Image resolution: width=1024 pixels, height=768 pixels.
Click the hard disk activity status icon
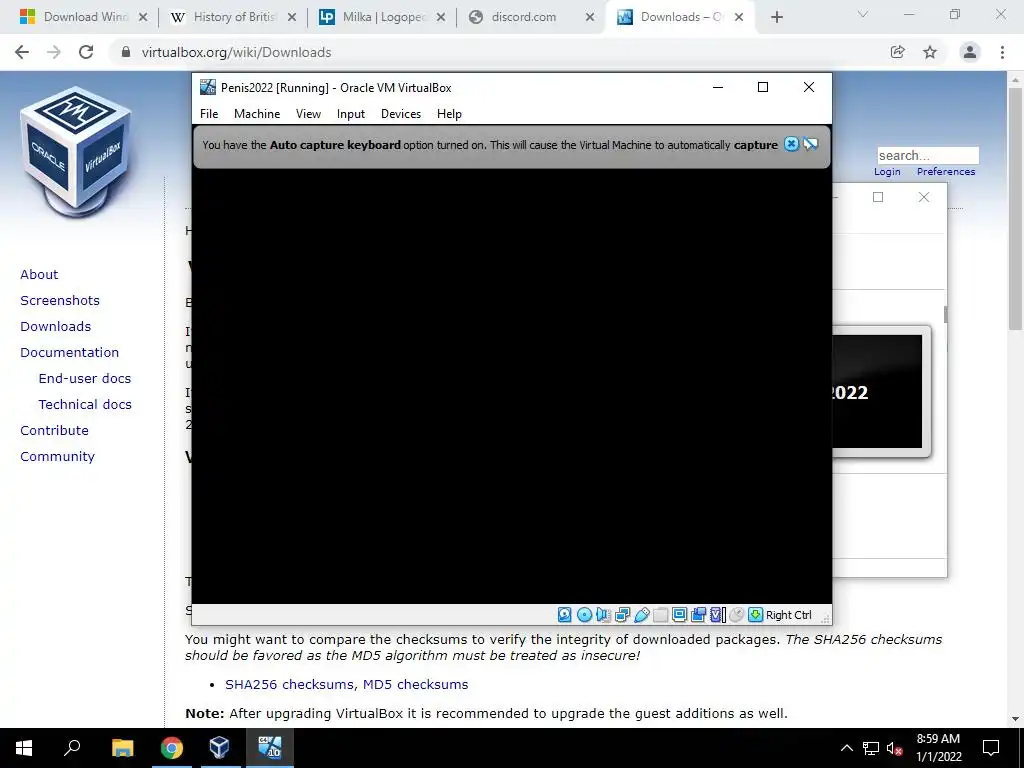tap(565, 615)
